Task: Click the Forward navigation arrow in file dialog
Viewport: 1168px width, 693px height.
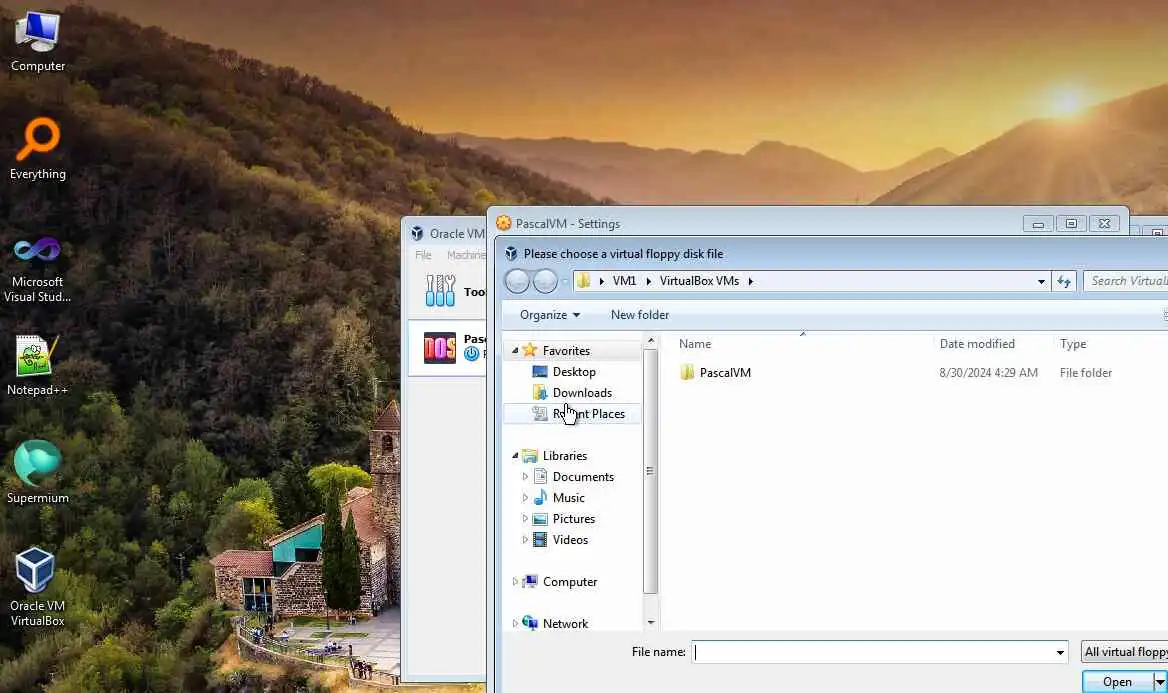Action: point(545,281)
